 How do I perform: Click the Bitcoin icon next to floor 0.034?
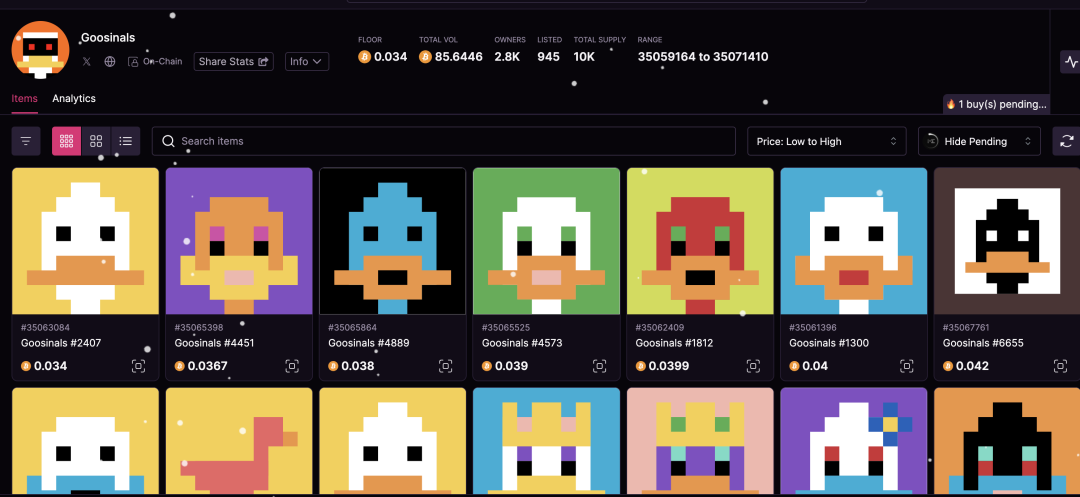click(364, 56)
